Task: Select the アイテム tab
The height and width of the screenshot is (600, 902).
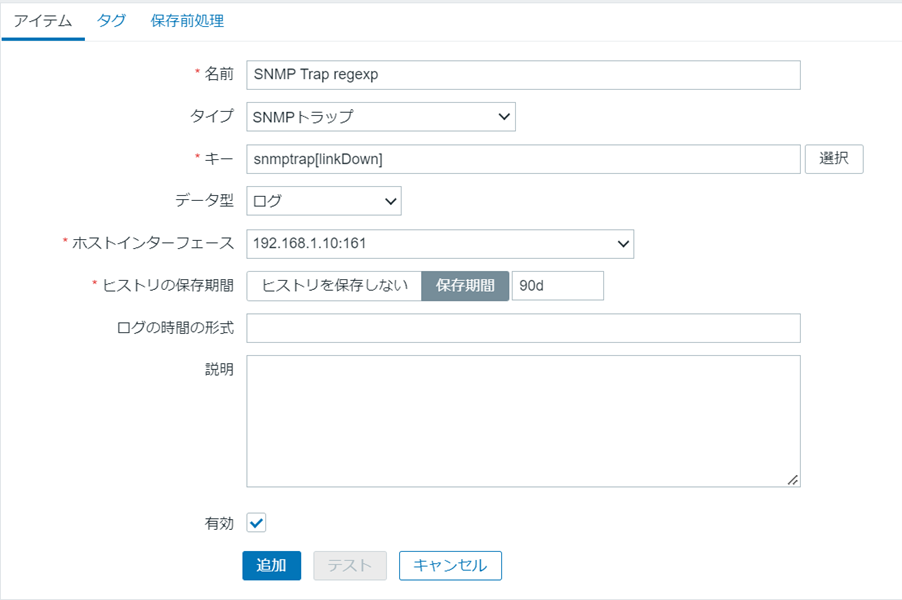Action: 43,21
